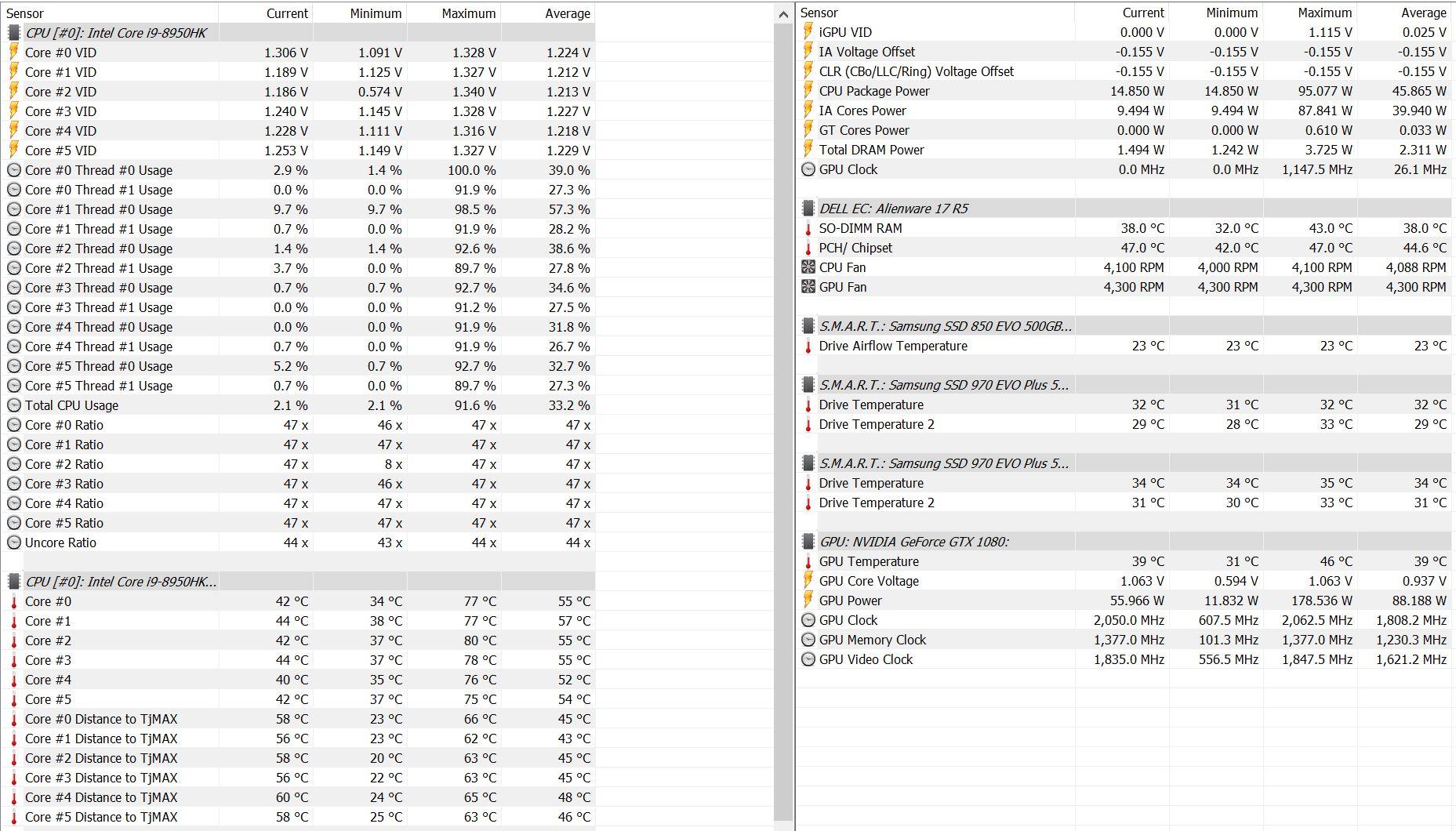Click the thermometer icon beside Drive Airflow Temperature
The width and height of the screenshot is (1456, 831).
point(808,346)
